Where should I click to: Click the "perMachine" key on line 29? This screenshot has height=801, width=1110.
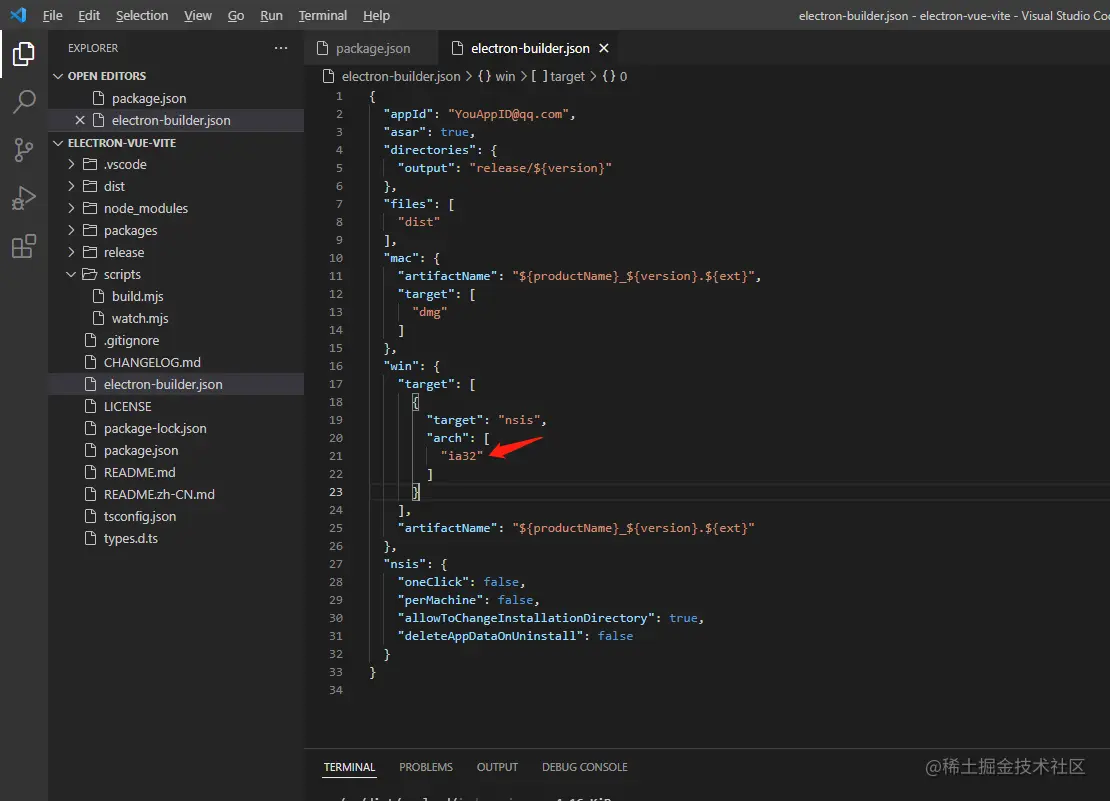(440, 600)
